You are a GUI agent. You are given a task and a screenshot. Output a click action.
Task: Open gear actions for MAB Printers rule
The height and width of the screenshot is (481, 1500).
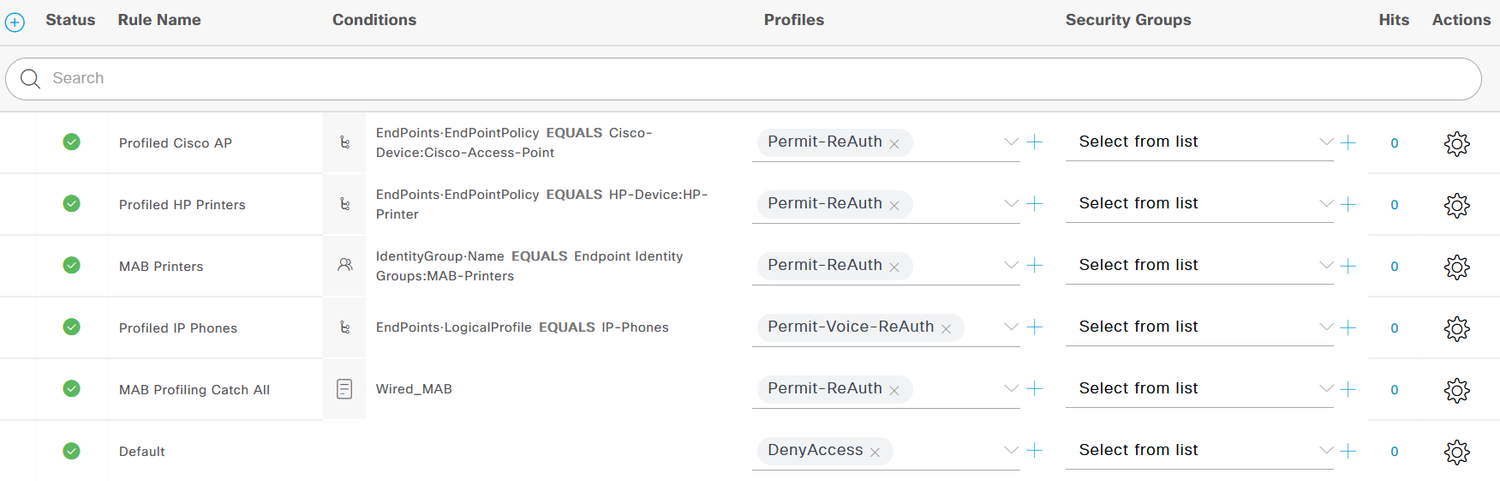(x=1457, y=267)
